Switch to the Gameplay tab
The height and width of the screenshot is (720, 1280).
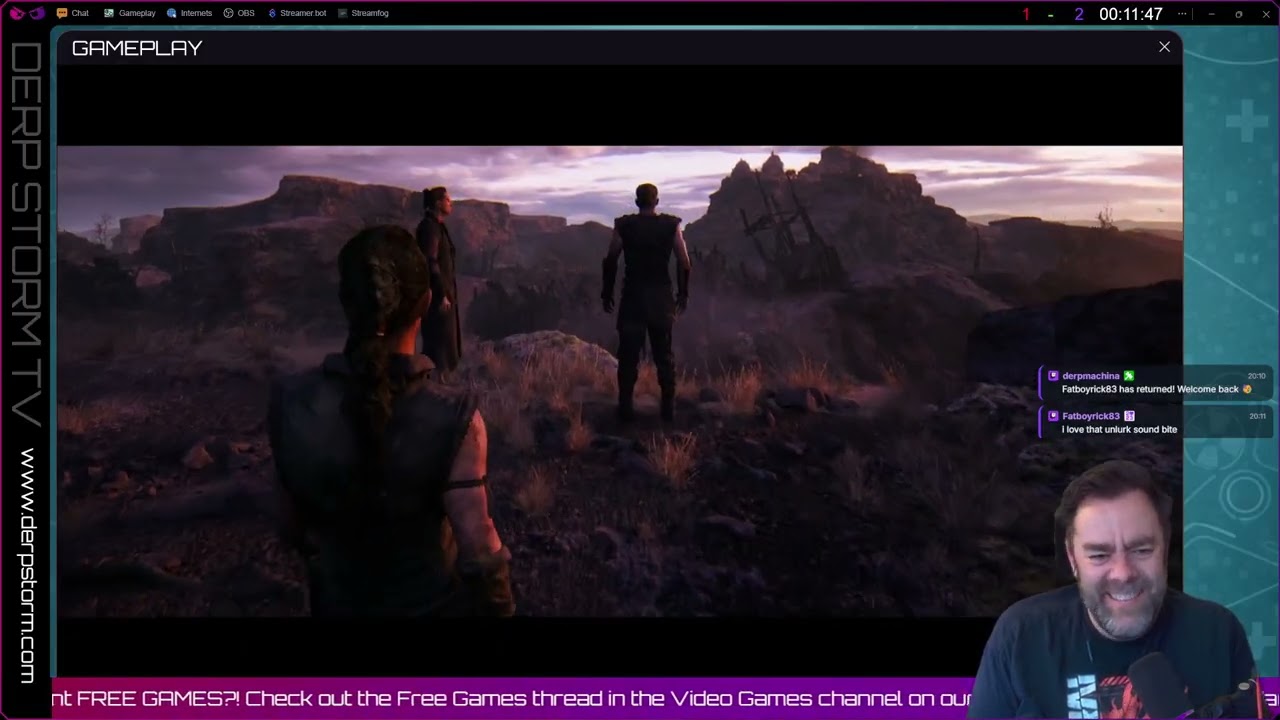(x=130, y=13)
